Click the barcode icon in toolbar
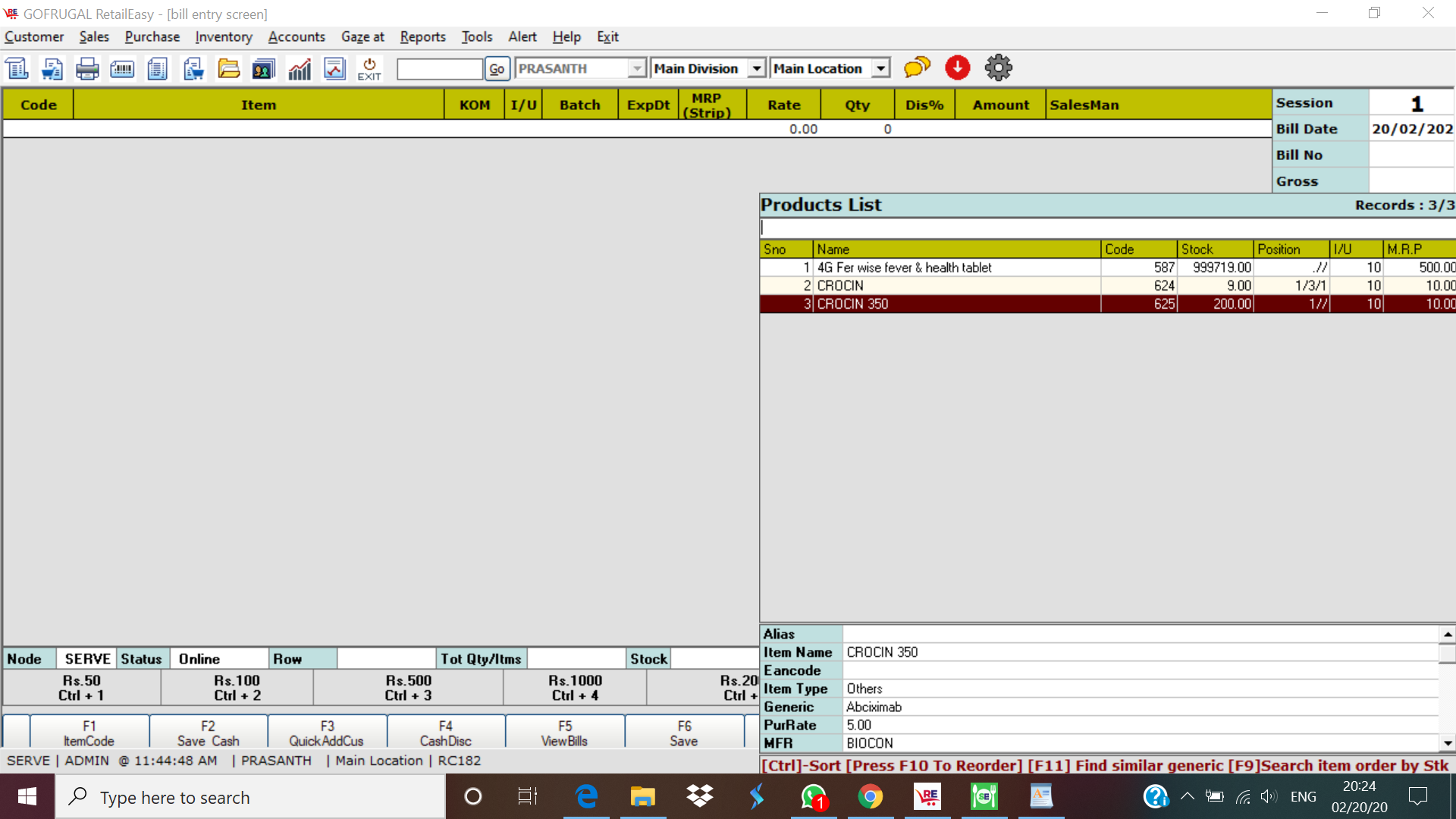 click(x=122, y=69)
